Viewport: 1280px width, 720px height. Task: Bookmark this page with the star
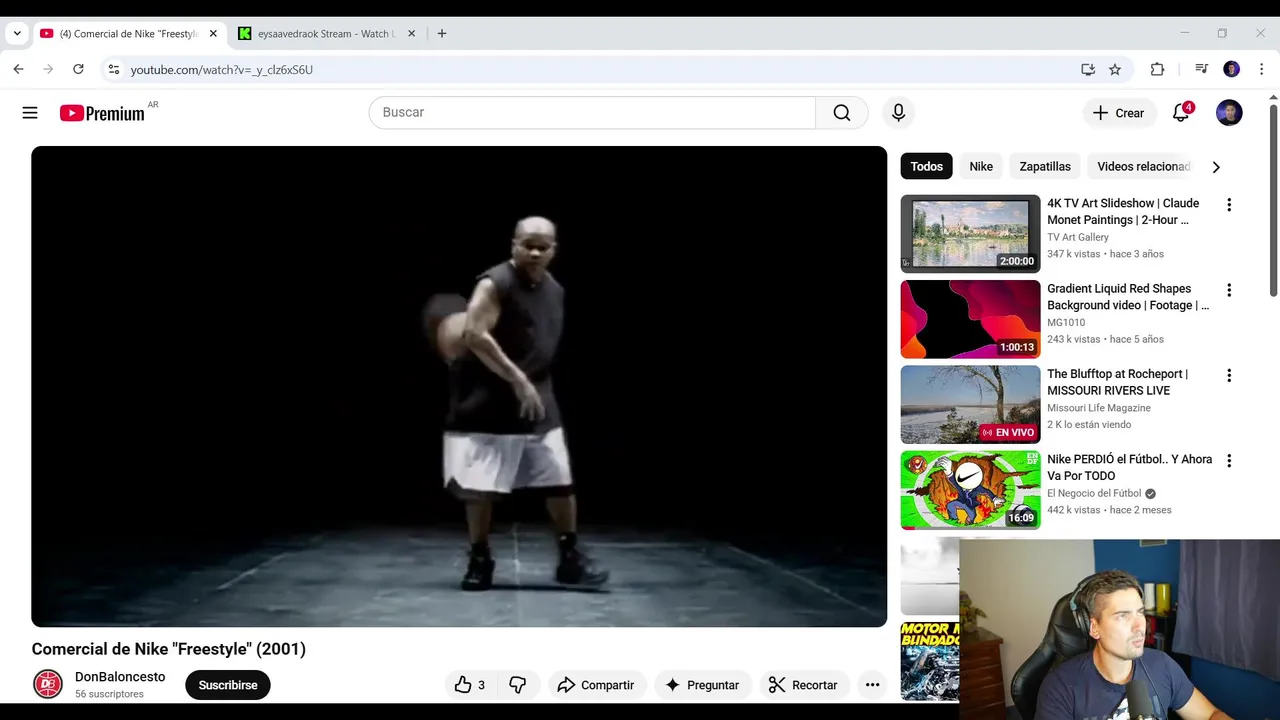click(x=1115, y=69)
